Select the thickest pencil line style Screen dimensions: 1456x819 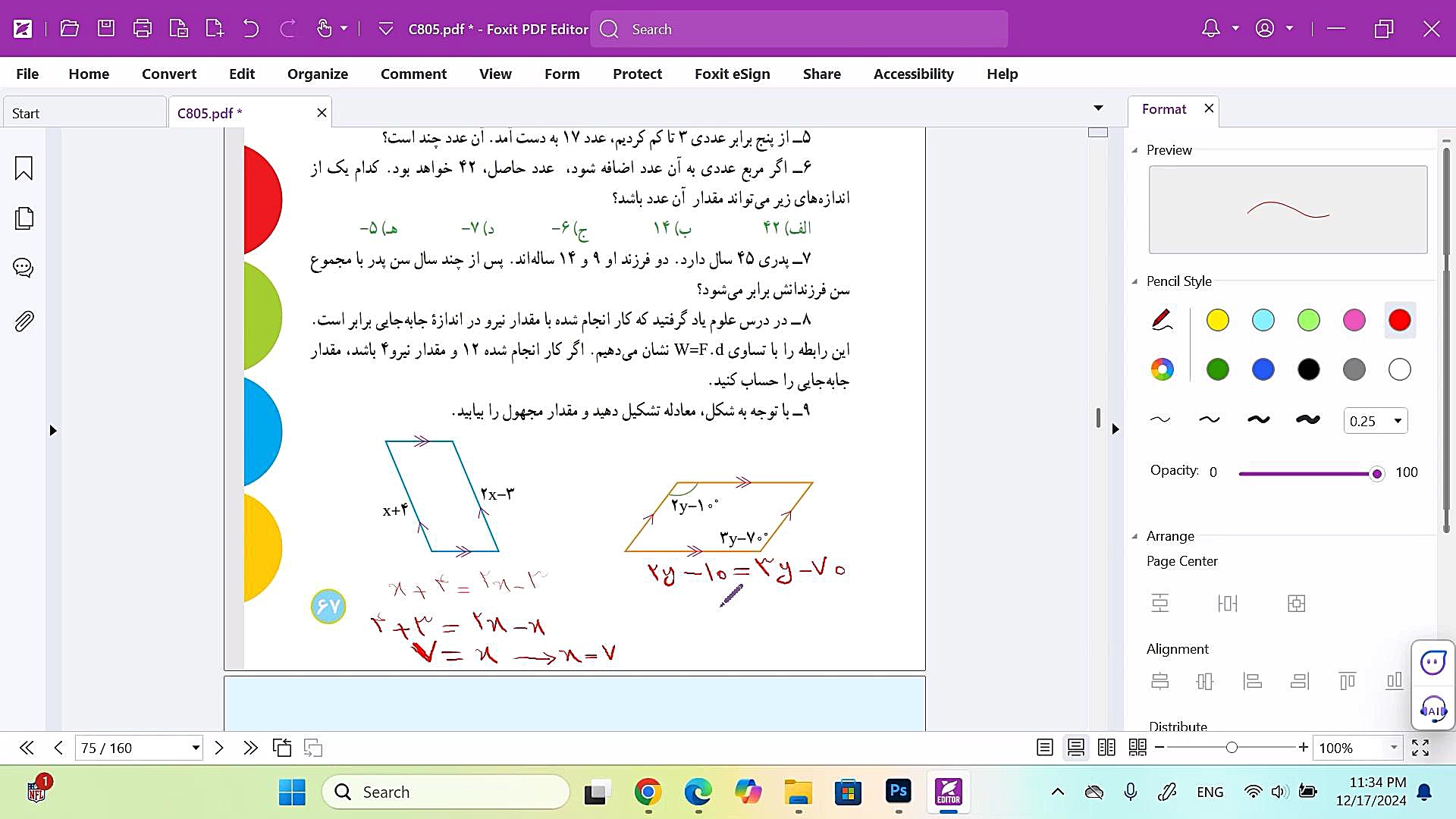pyautogui.click(x=1307, y=419)
